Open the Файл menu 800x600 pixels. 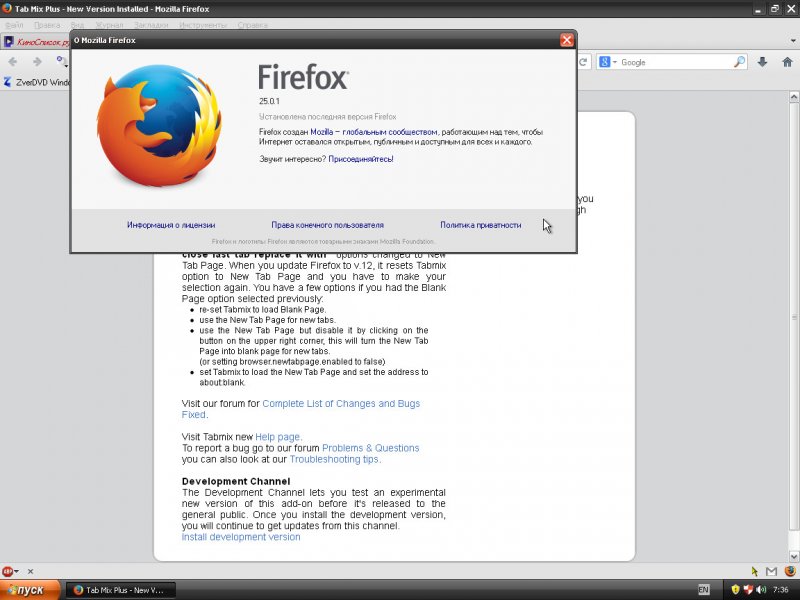coord(15,24)
